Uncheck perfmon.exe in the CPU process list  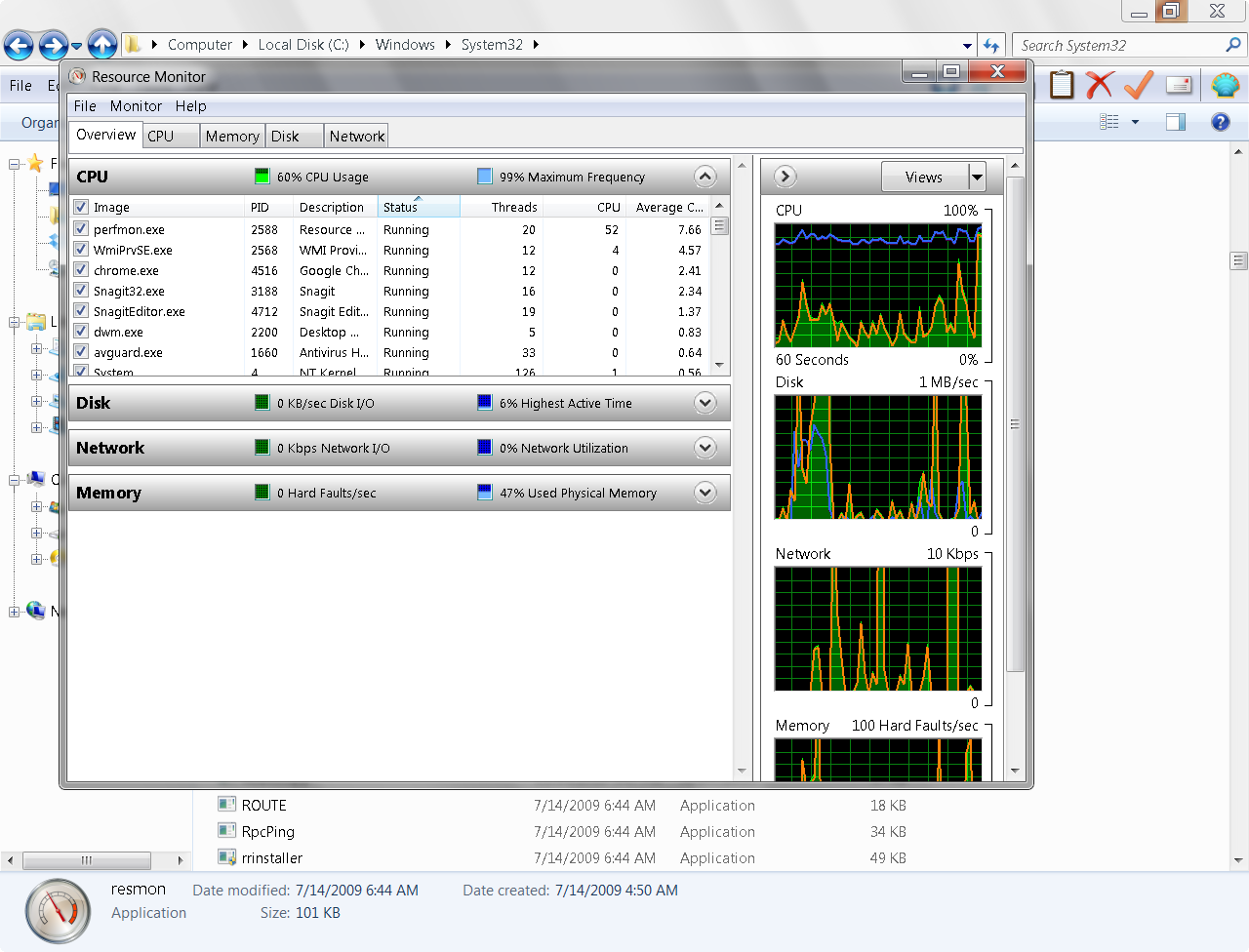coord(80,229)
